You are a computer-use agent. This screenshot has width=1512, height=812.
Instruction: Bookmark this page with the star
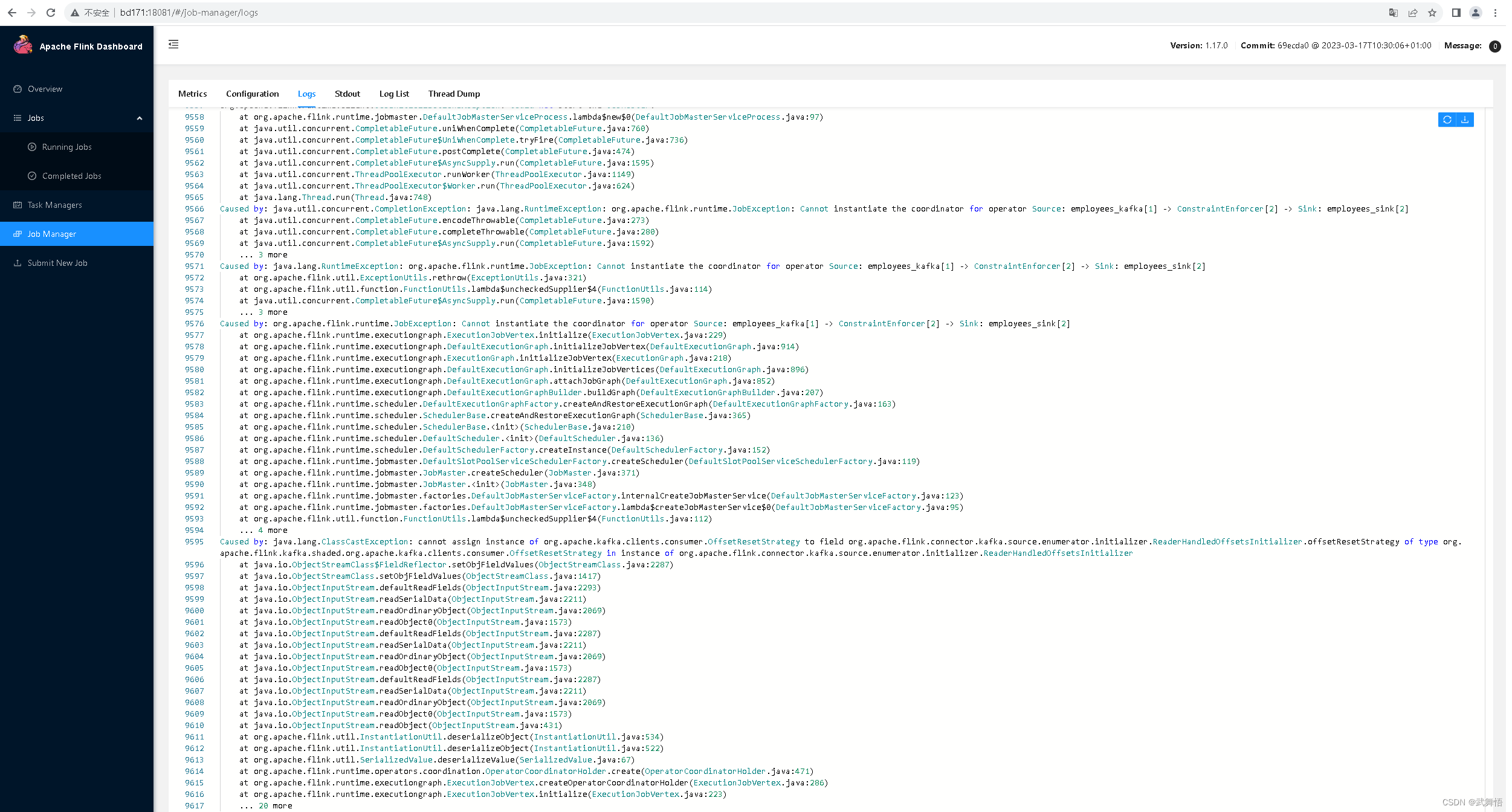pos(1433,13)
